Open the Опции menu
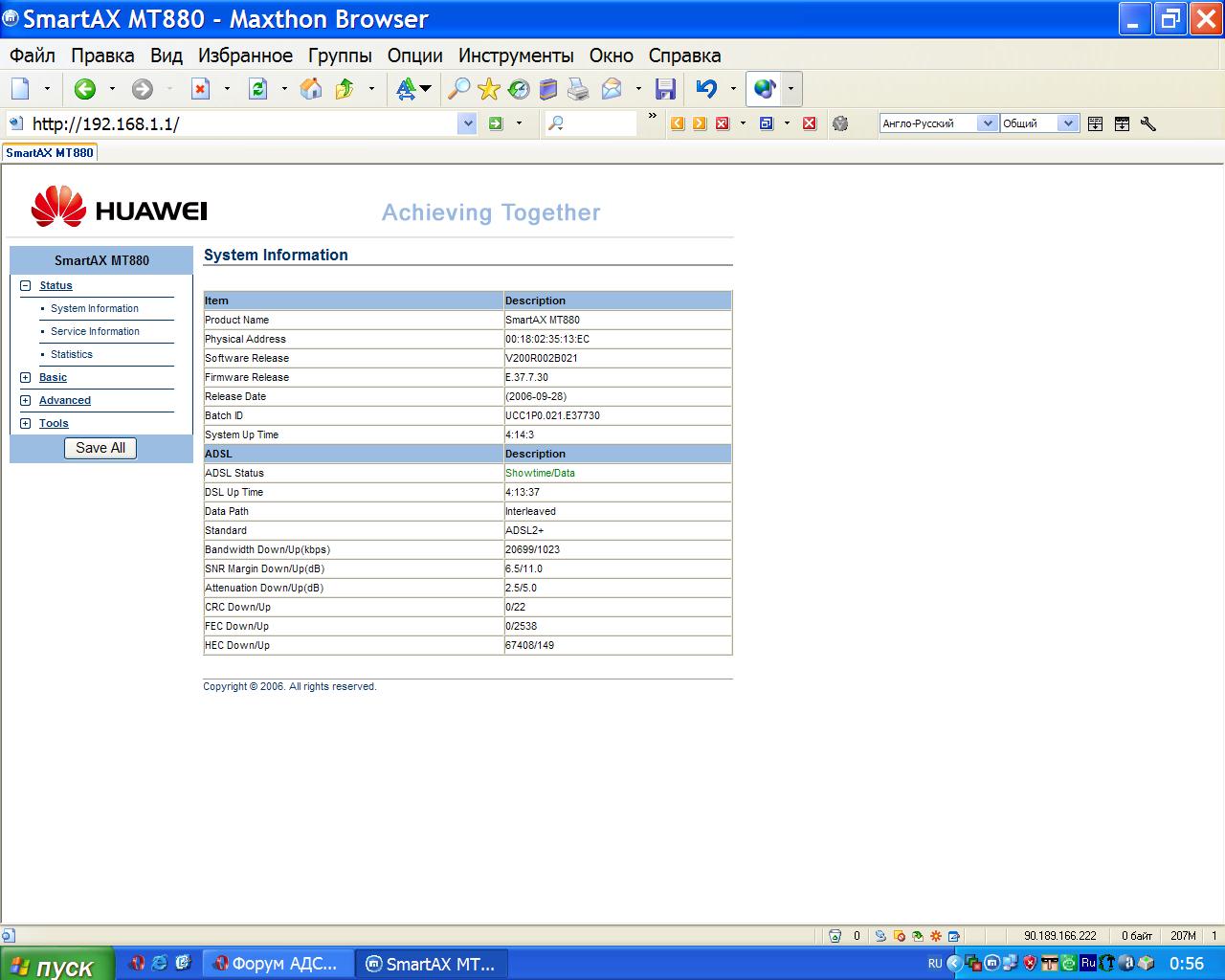Viewport: 1225px width, 980px height. [x=414, y=56]
